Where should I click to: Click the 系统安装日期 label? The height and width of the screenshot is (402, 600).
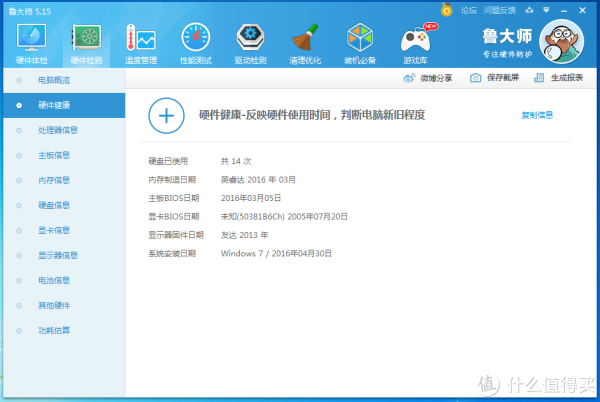point(172,253)
